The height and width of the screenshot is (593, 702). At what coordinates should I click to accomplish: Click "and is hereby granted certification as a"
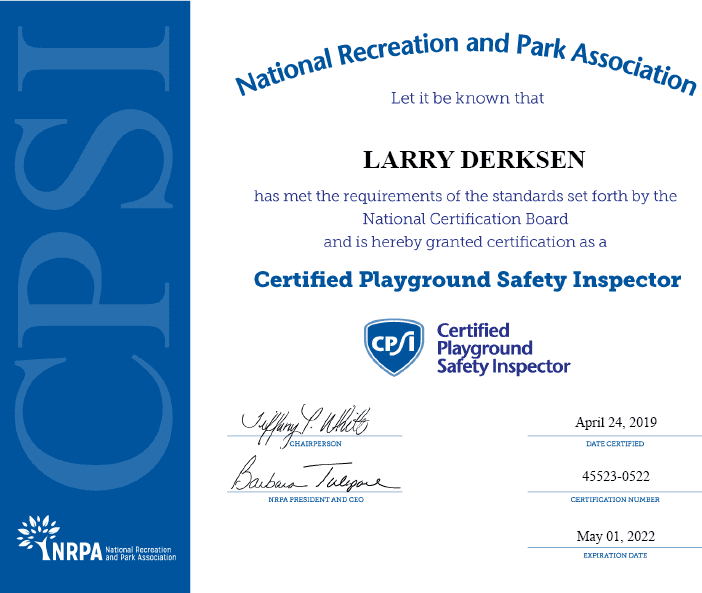pyautogui.click(x=465, y=242)
